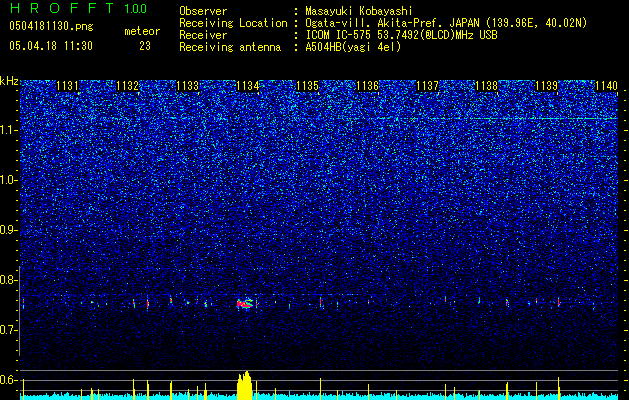Click the 1139 time marker

coord(547,86)
